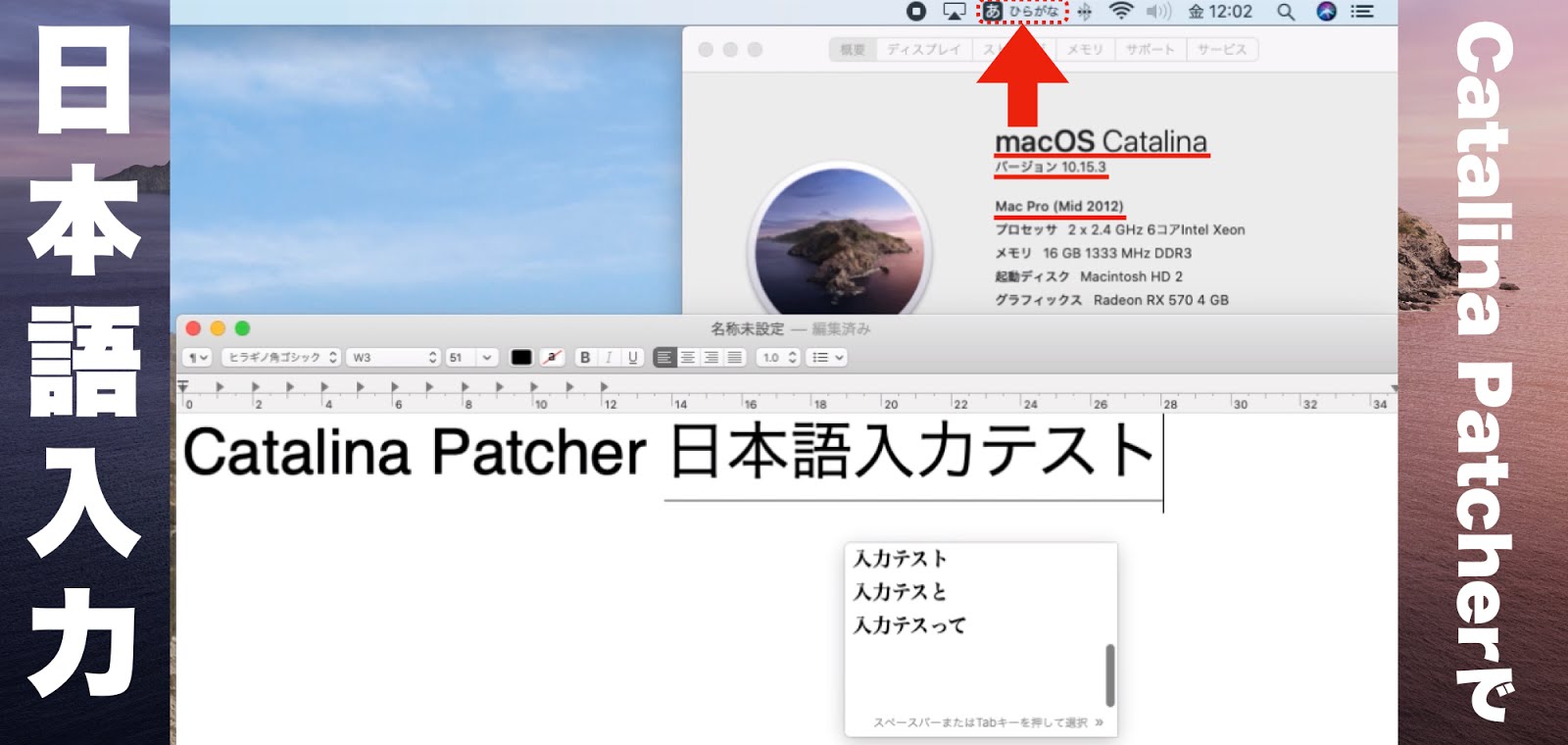Open Notification Center list icon
The image size is (1568, 745).
1362,12
